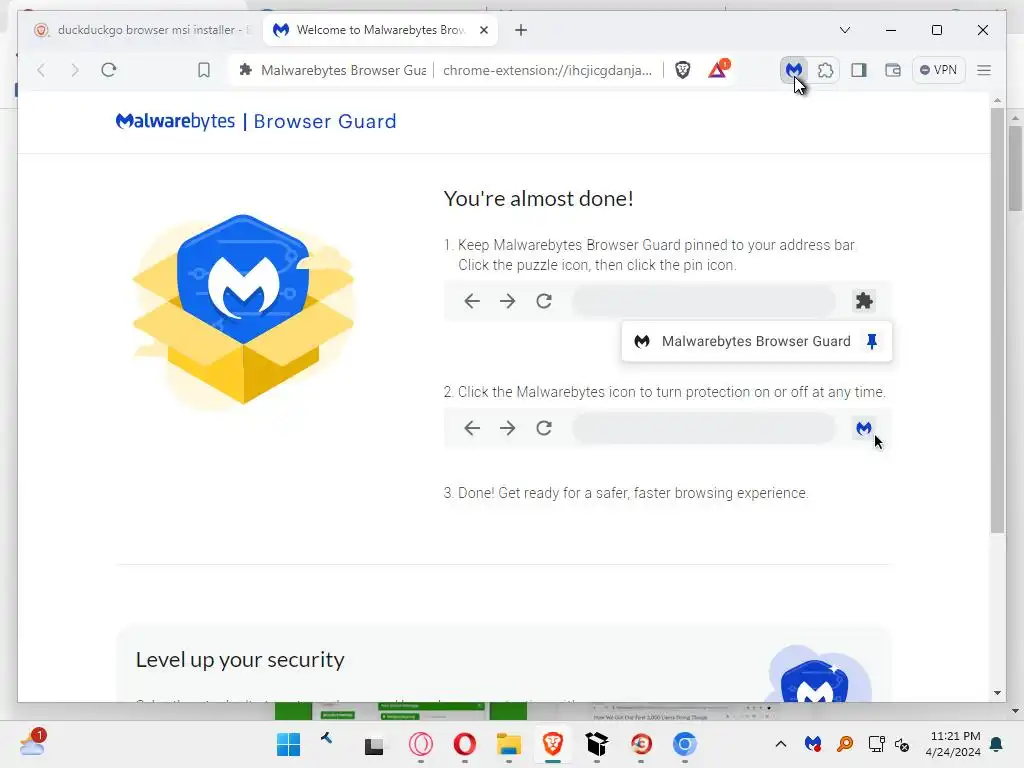The width and height of the screenshot is (1024, 768).
Task: Click the page scrollbar down arrow
Action: coord(997,693)
